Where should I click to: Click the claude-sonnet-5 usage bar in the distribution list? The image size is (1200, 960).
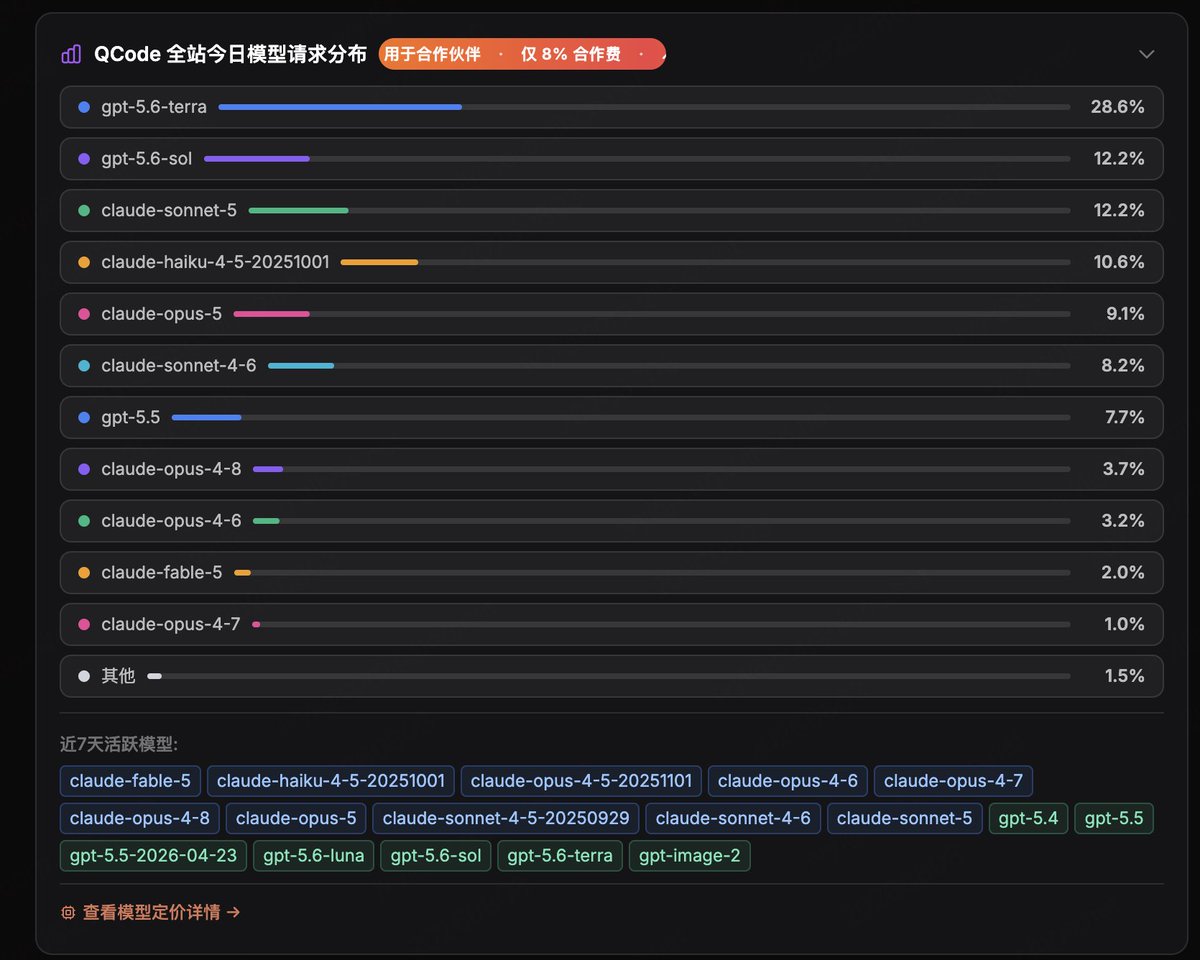[659, 210]
